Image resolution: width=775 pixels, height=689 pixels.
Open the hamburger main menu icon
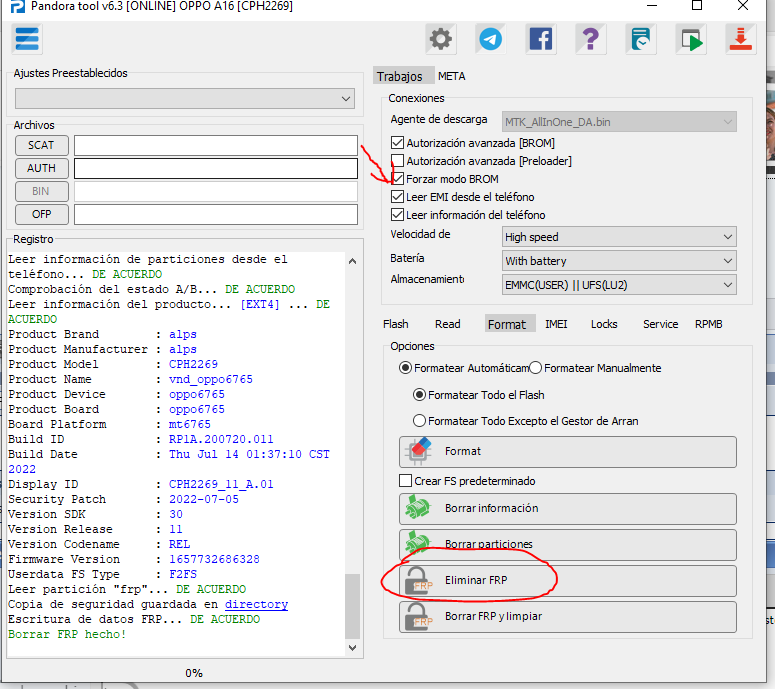(x=27, y=39)
